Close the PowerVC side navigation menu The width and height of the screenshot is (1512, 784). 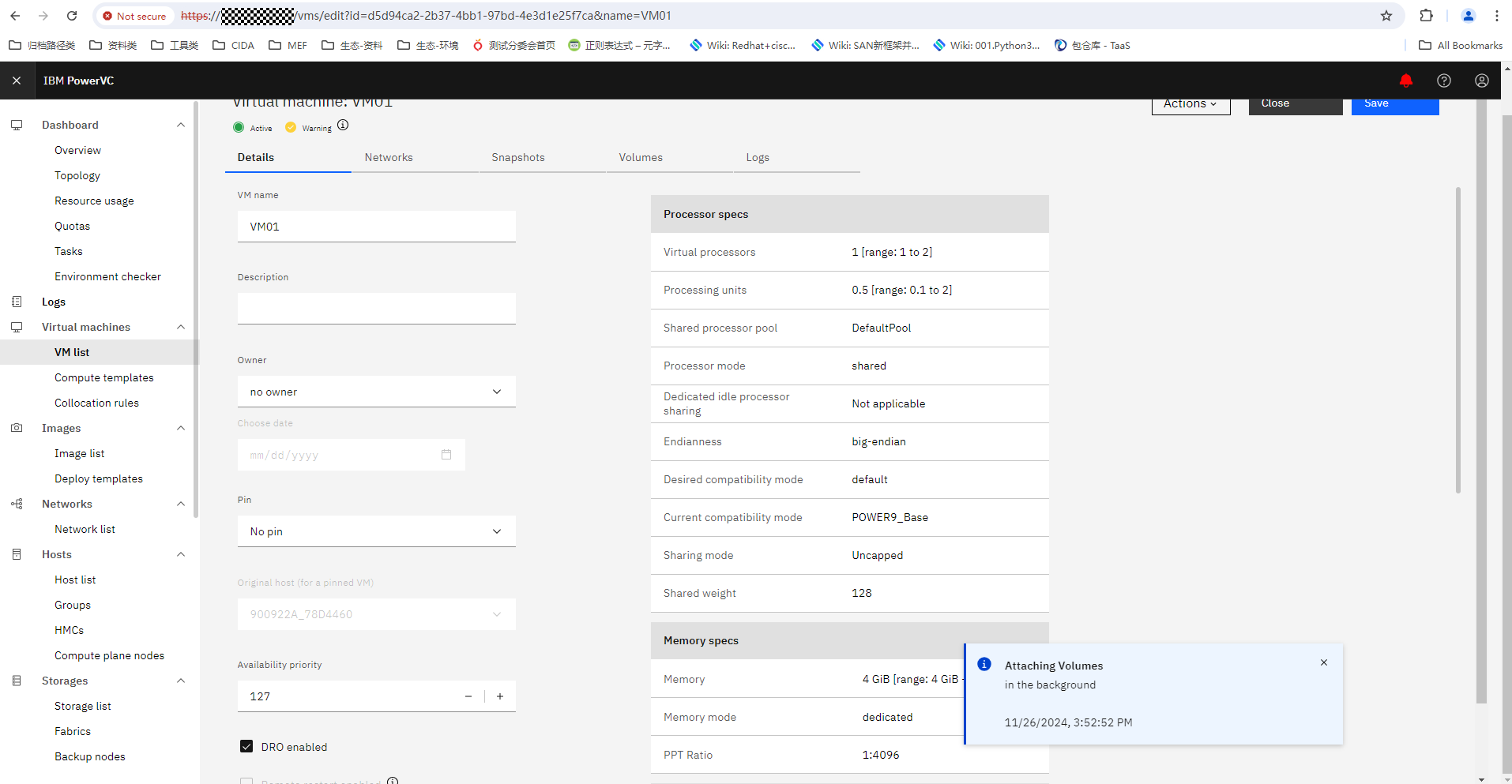(x=17, y=81)
